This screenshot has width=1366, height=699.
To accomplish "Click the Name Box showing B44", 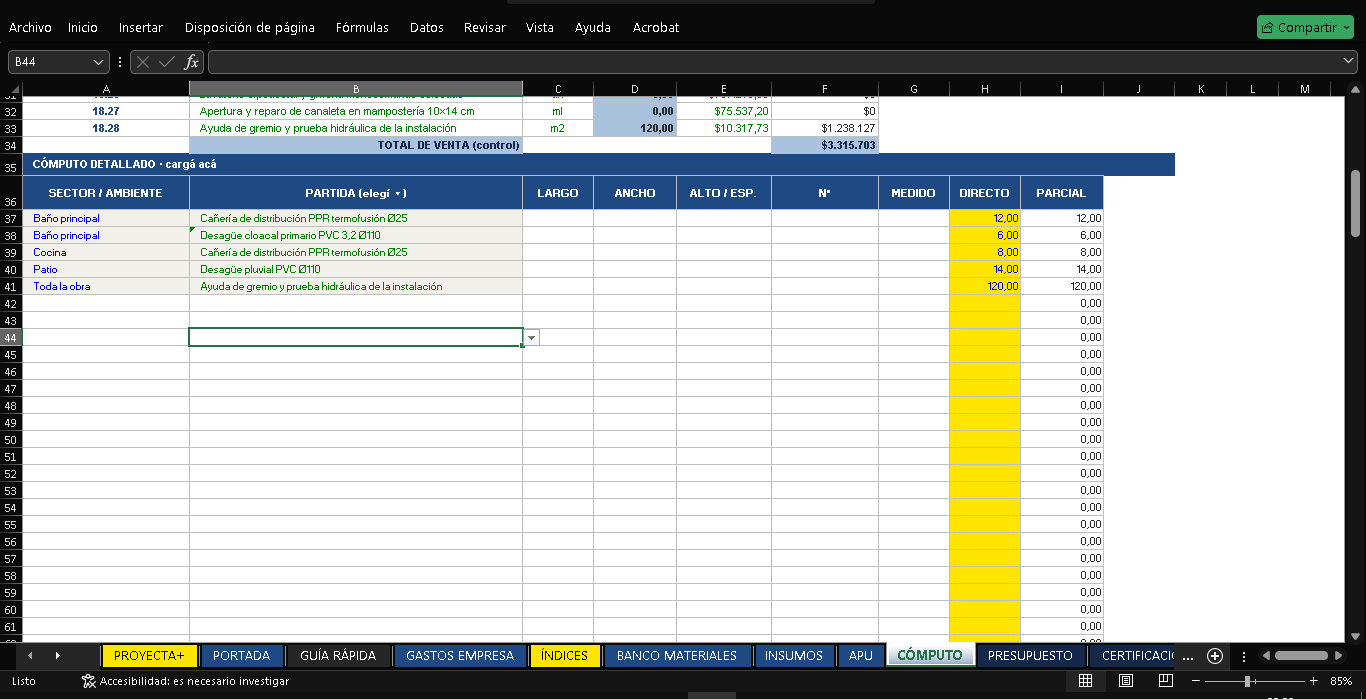I will click(x=51, y=62).
